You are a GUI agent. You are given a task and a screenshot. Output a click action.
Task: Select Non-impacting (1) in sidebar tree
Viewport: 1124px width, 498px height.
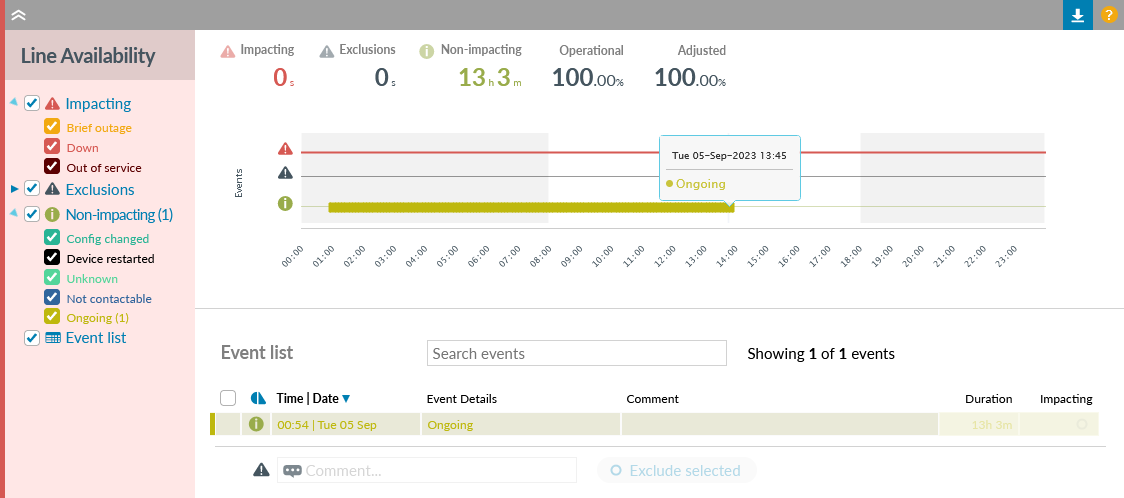(118, 214)
